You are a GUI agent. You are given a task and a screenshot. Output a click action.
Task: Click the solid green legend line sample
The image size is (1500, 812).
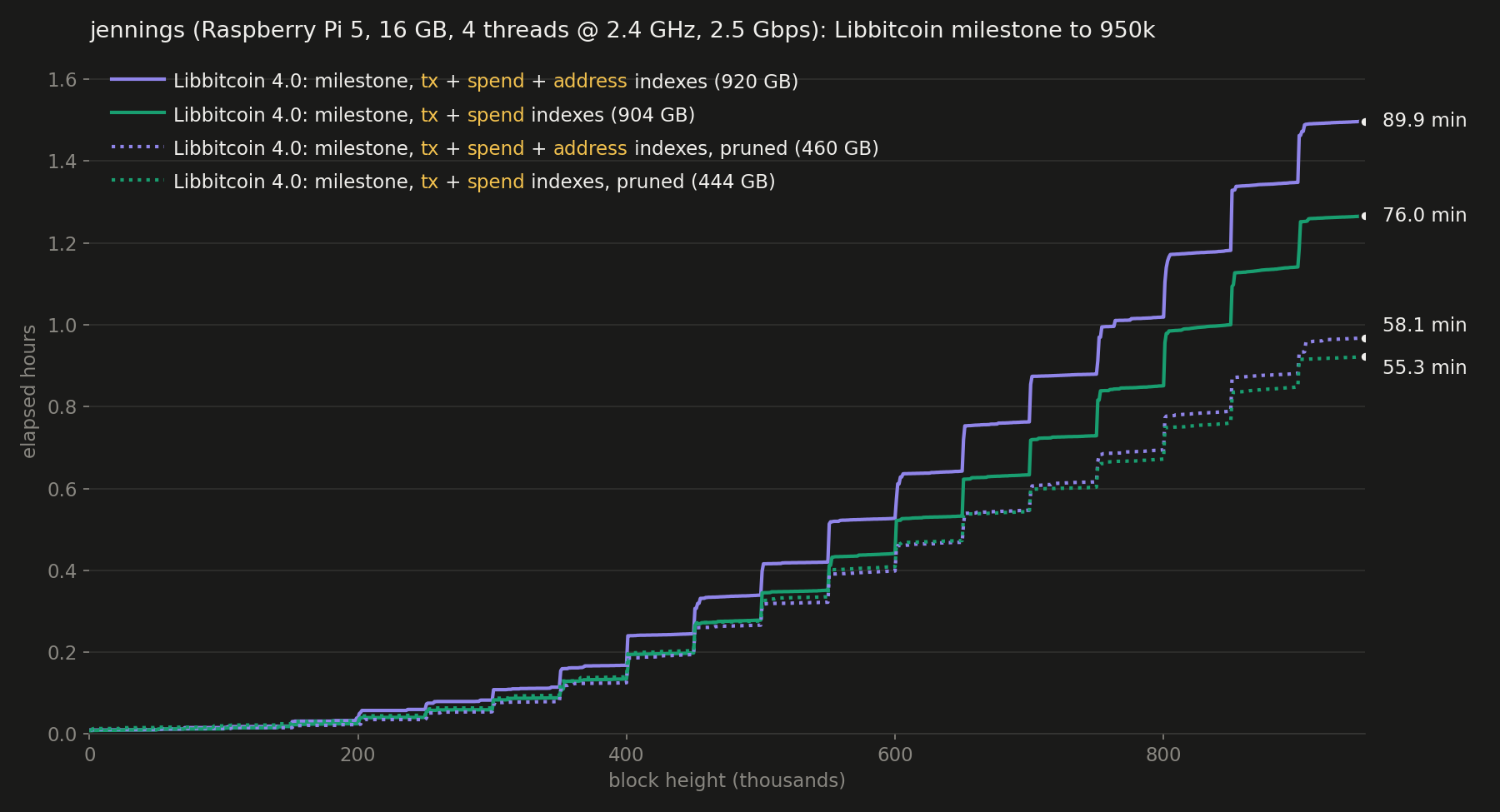(138, 112)
